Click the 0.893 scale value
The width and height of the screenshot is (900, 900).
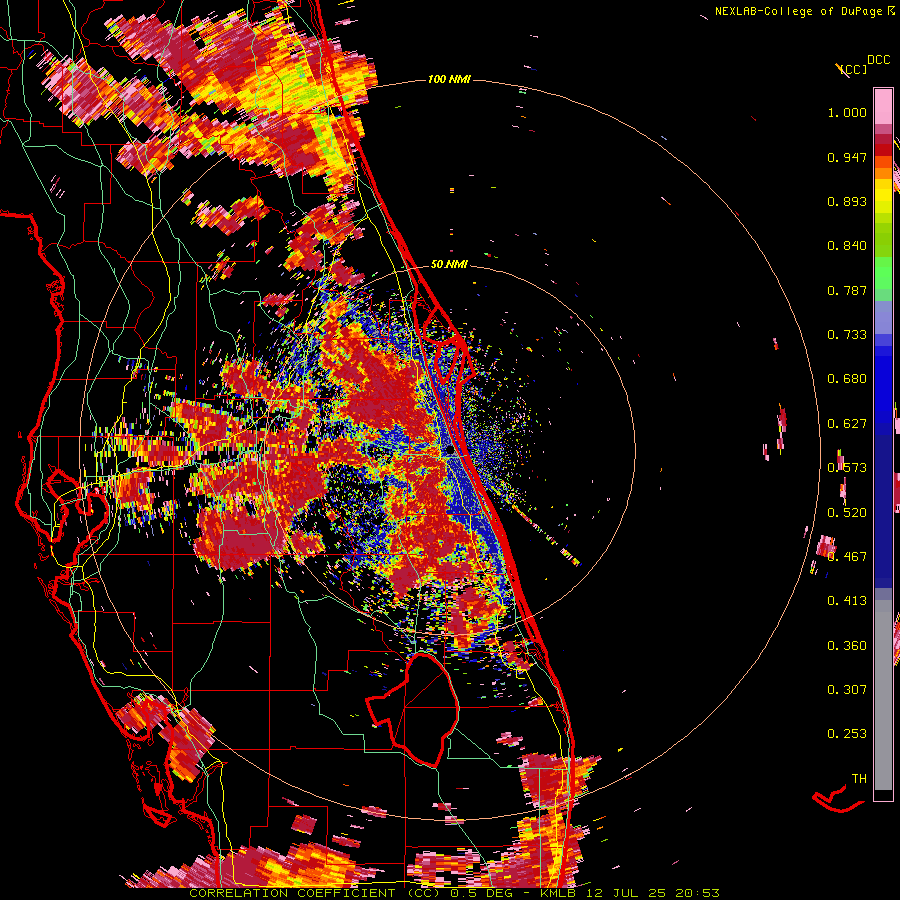(x=847, y=201)
